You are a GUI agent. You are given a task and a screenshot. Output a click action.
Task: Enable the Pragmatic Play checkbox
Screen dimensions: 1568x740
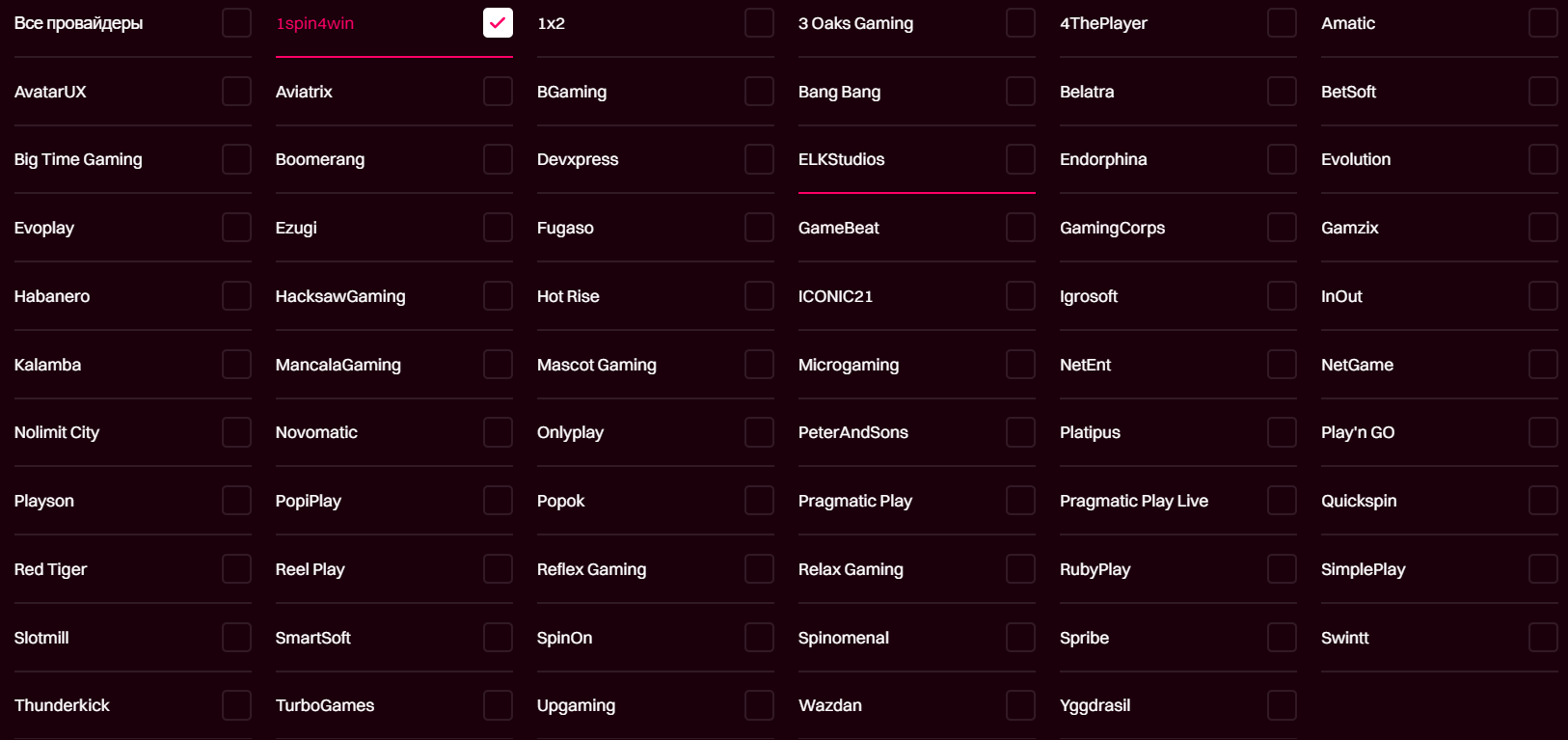click(x=1020, y=501)
